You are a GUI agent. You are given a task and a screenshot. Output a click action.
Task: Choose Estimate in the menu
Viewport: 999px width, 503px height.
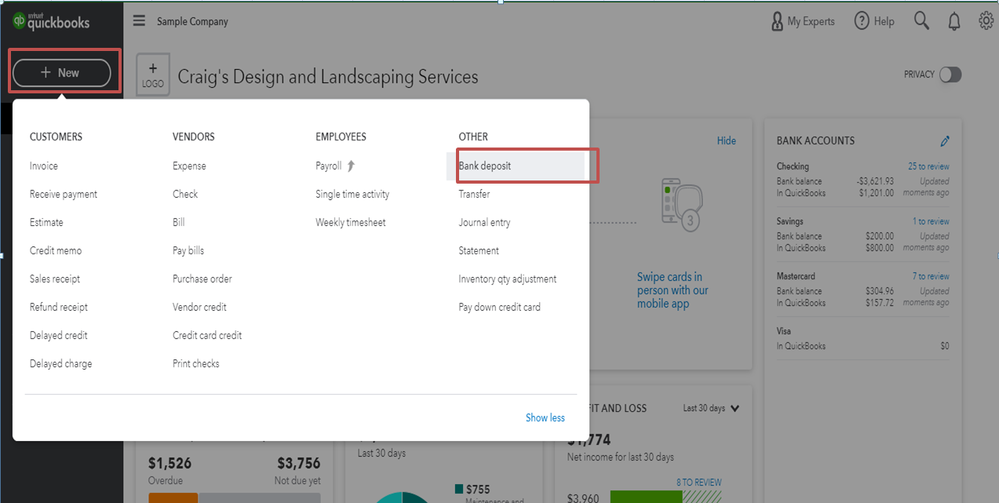pos(46,222)
